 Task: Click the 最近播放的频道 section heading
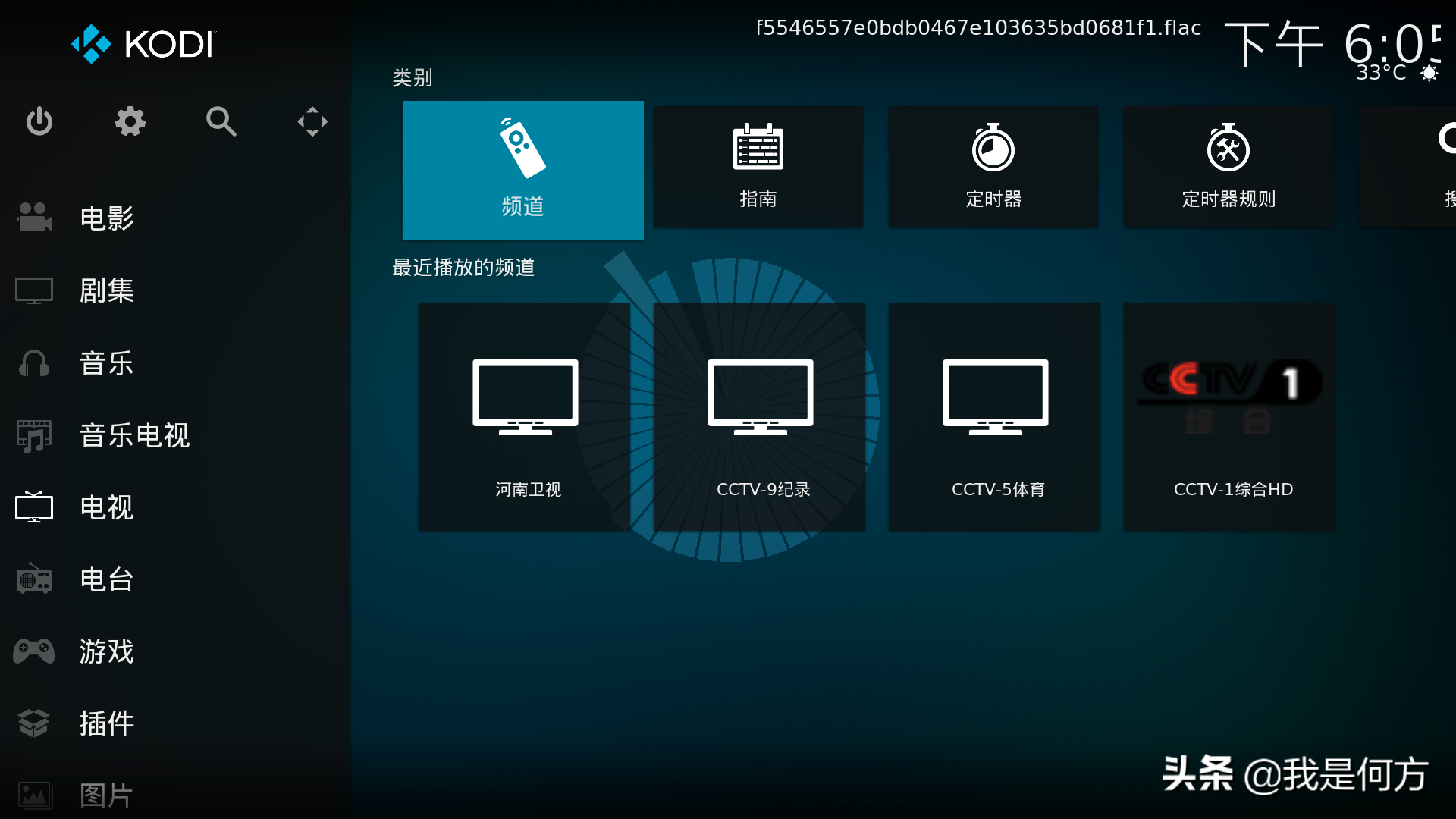point(463,267)
